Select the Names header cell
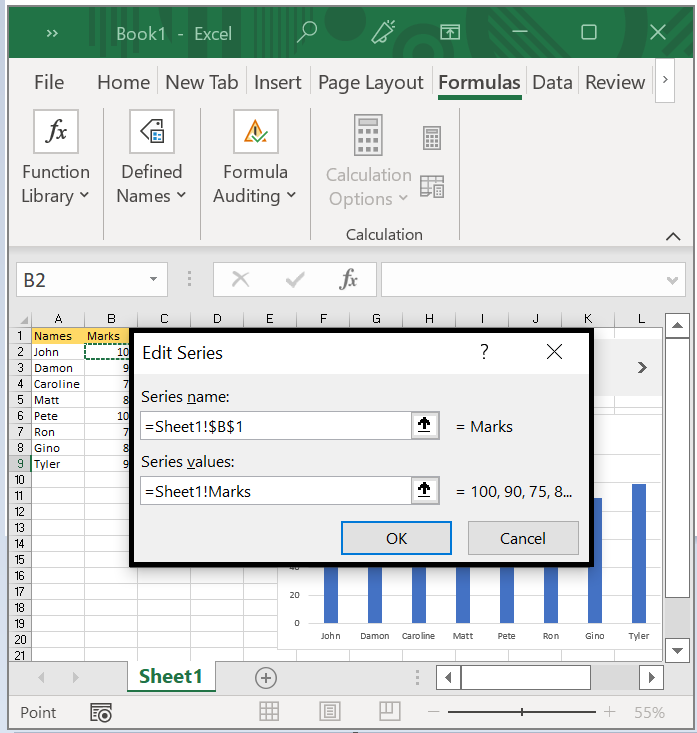This screenshot has width=697, height=733. (58, 336)
